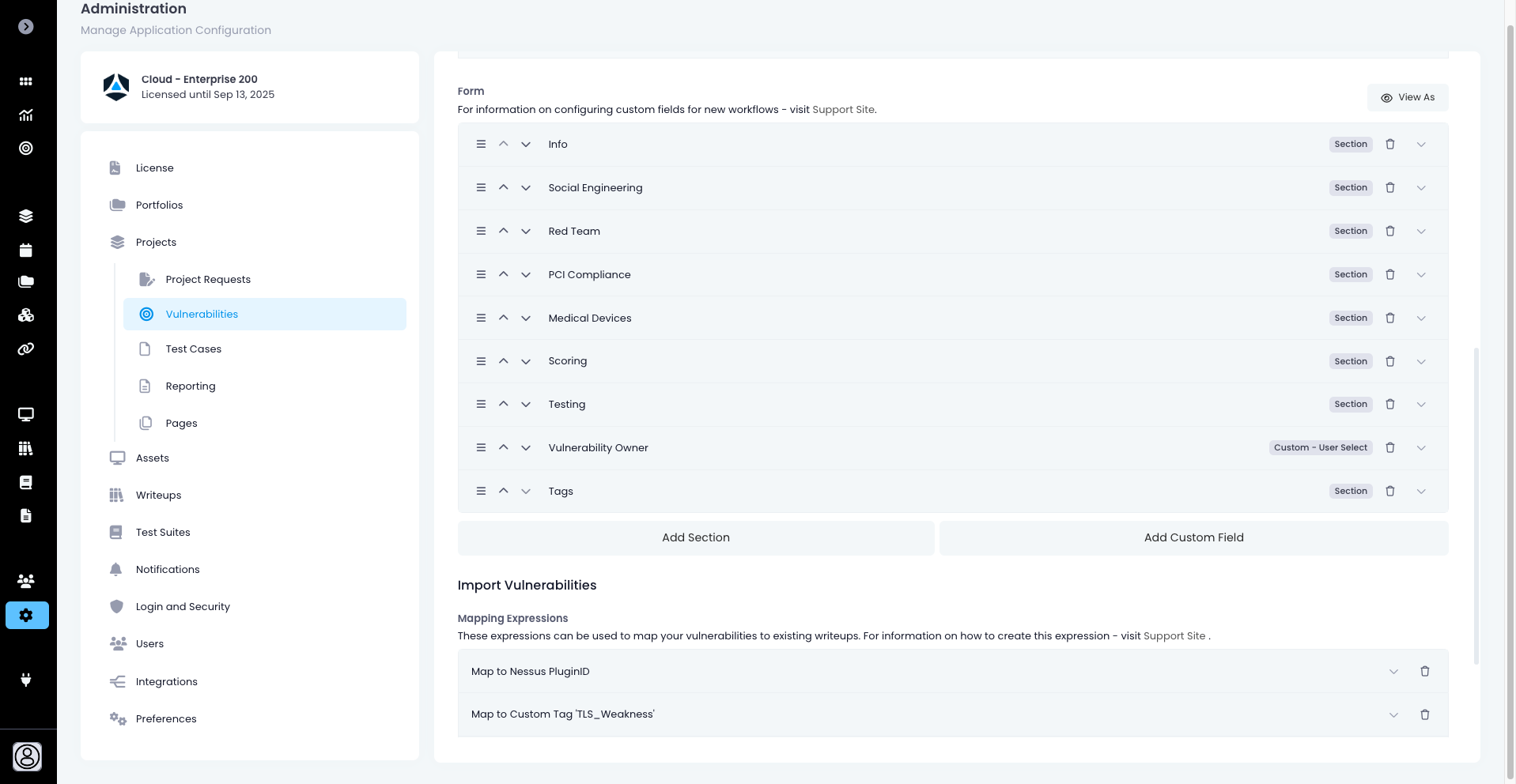Move PCI Compliance section up with arrow
The width and height of the screenshot is (1516, 784).
[503, 274]
